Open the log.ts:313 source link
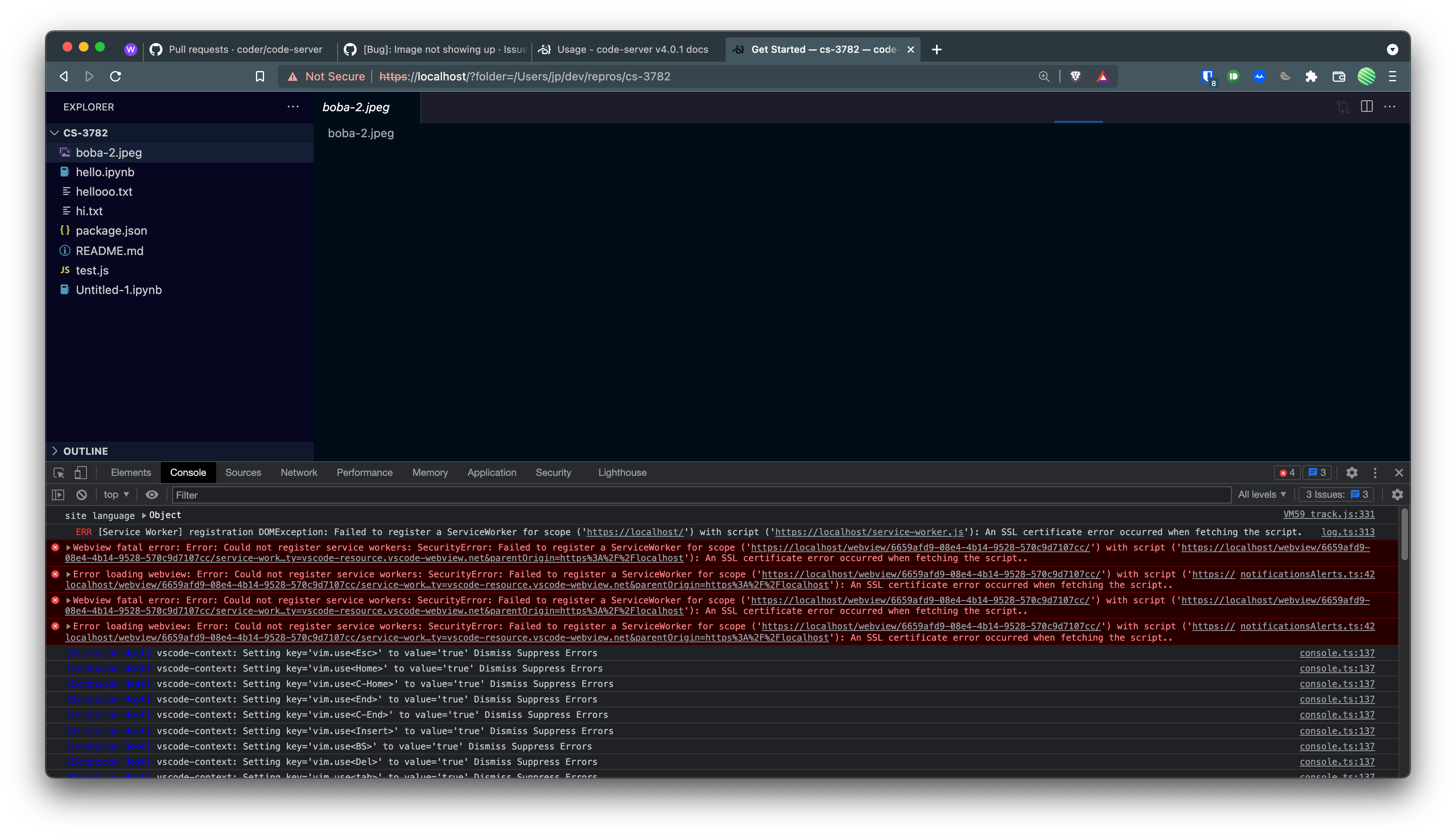 [1347, 532]
